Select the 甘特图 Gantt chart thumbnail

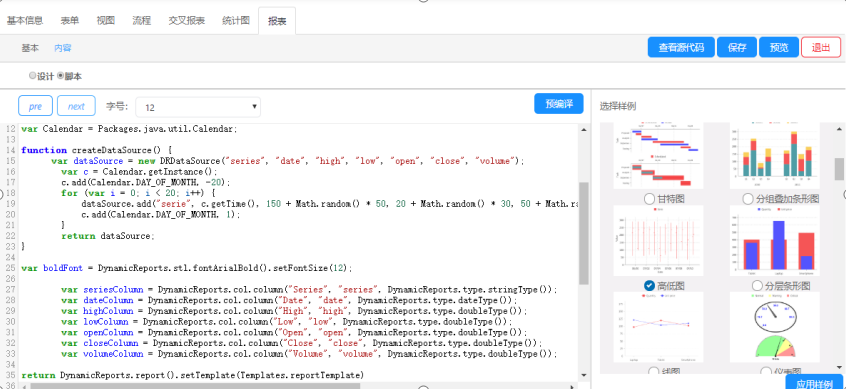[x=658, y=155]
